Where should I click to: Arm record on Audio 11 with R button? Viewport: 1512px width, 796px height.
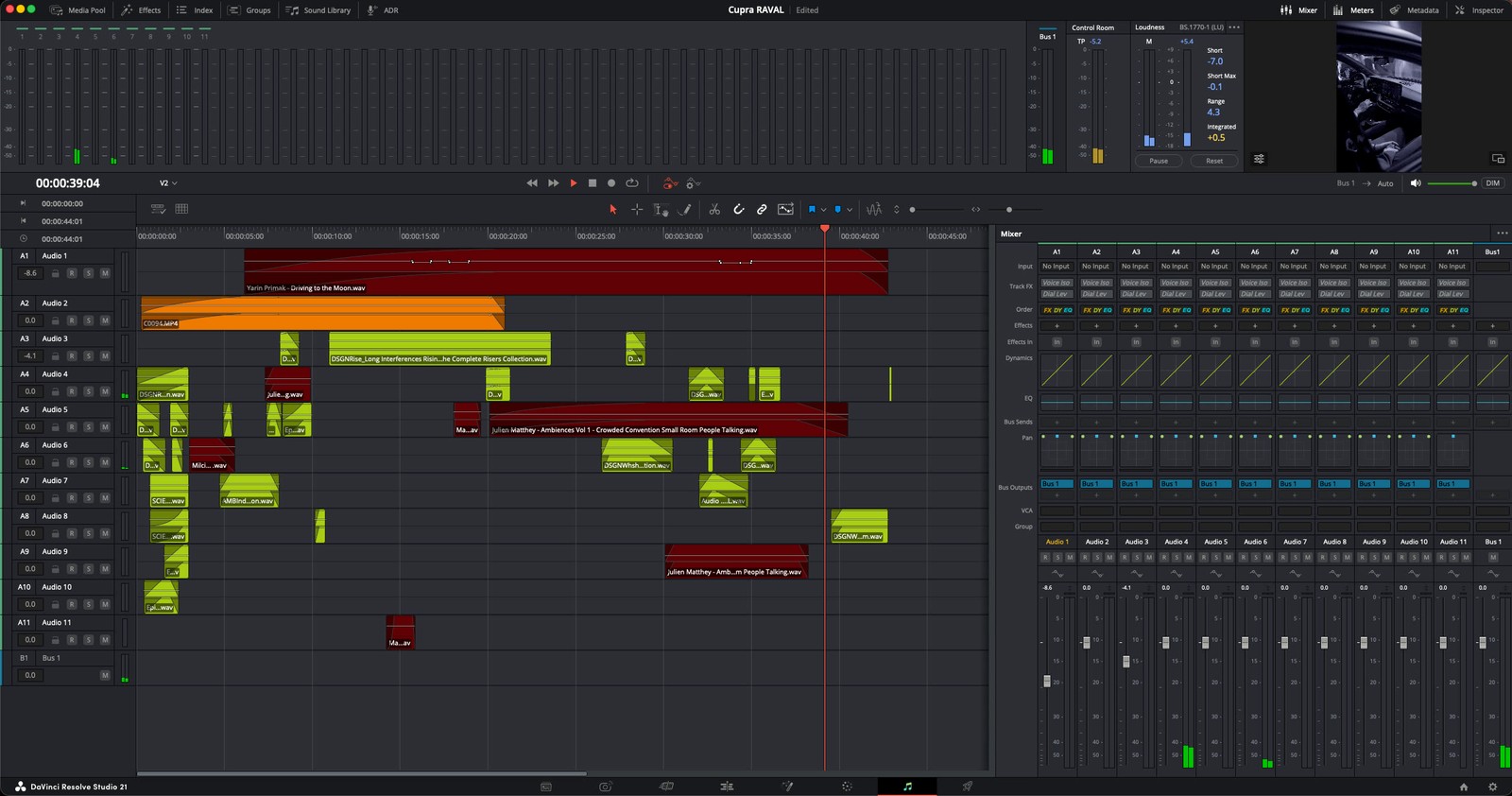[x=71, y=640]
